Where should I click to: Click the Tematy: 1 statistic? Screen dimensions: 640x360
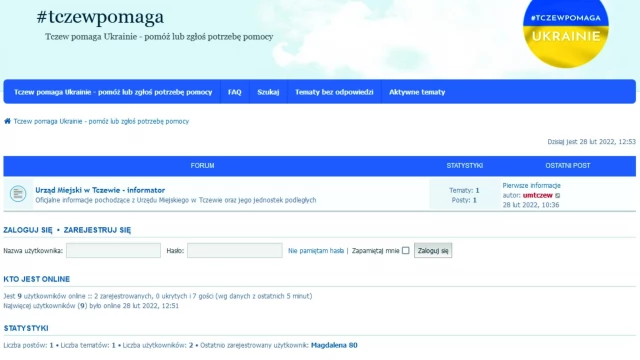pyautogui.click(x=464, y=191)
